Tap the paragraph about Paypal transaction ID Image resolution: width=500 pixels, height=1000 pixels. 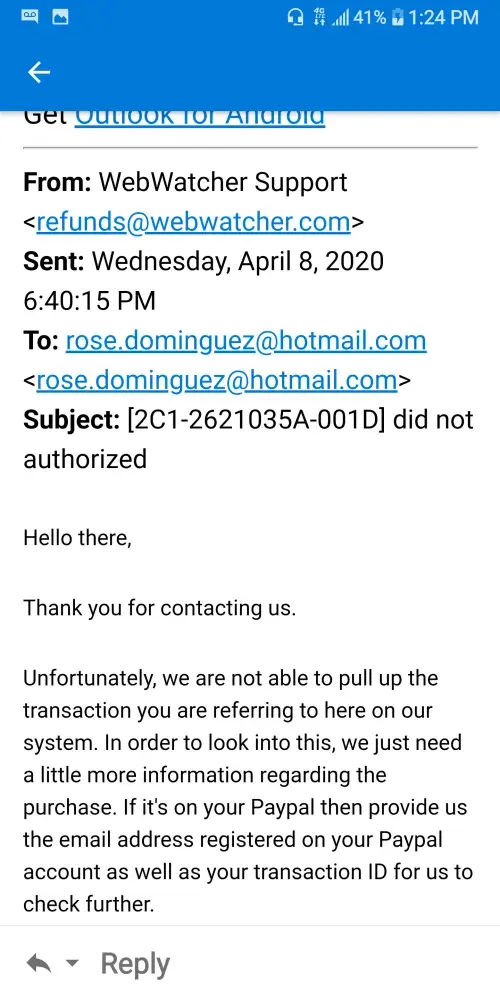tap(247, 791)
